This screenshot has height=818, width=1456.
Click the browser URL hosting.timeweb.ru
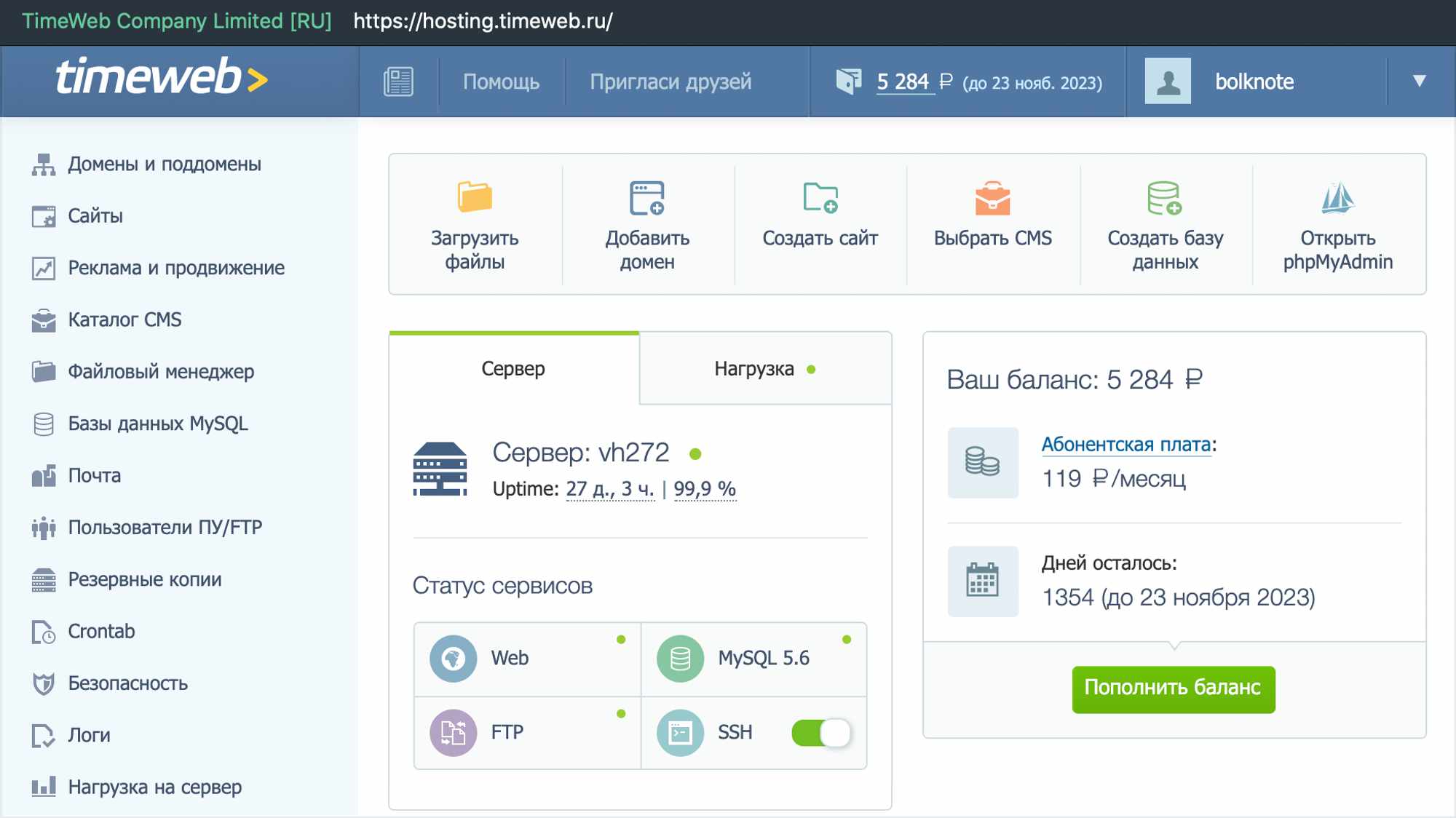point(483,21)
